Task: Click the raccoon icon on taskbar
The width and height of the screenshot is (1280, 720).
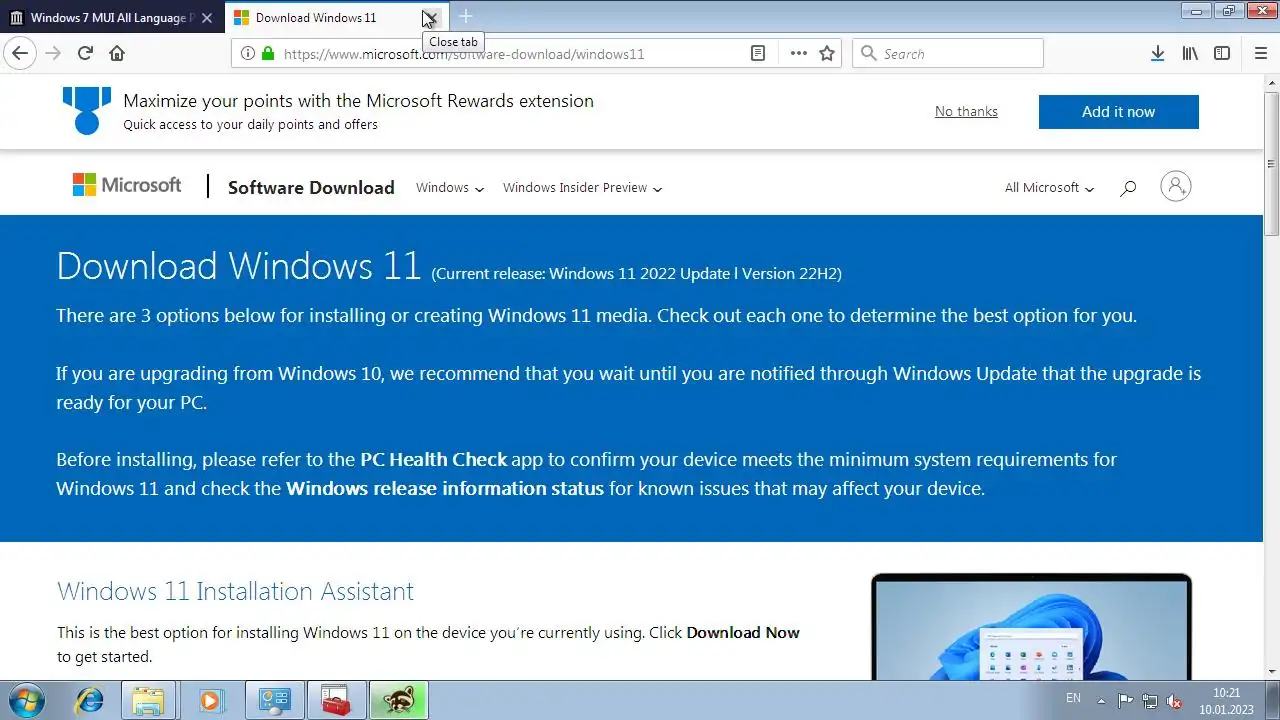Action: tap(398, 700)
